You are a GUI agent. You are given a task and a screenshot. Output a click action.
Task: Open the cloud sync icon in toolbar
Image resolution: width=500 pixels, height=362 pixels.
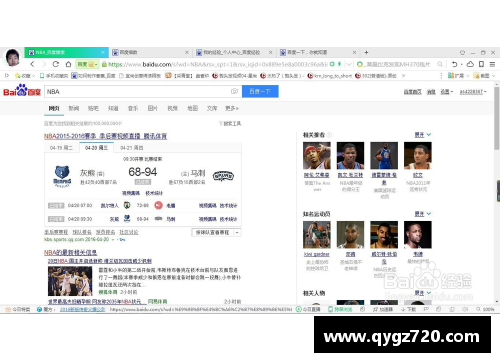[470, 64]
